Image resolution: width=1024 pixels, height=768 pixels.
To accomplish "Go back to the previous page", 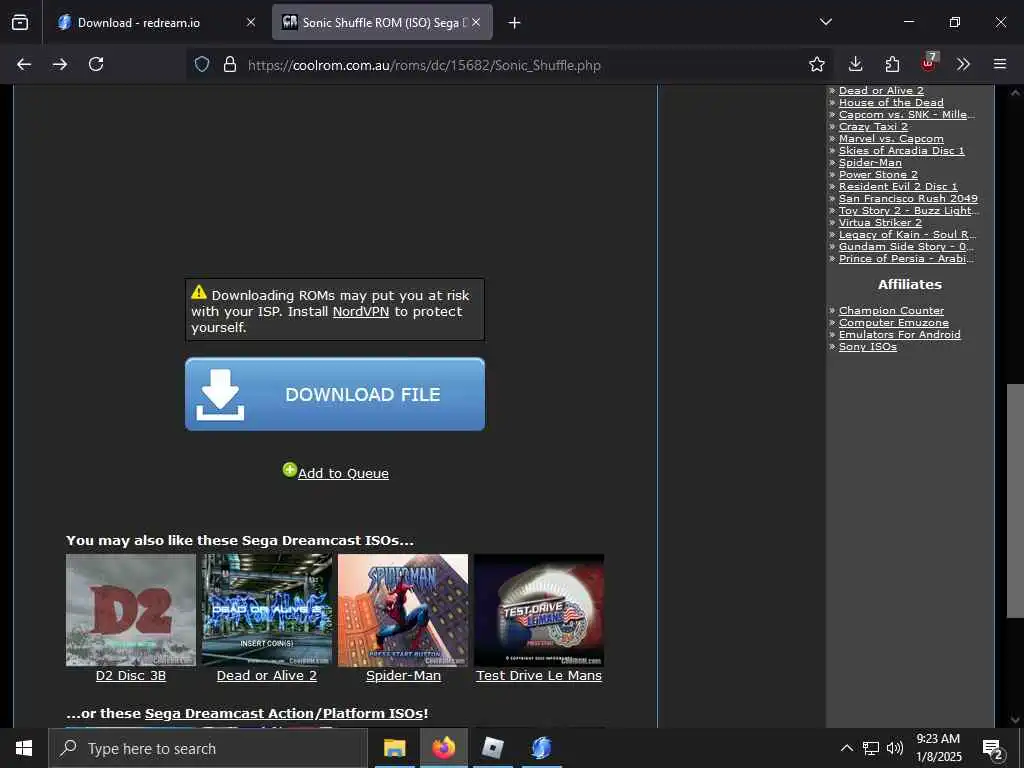I will point(24,64).
